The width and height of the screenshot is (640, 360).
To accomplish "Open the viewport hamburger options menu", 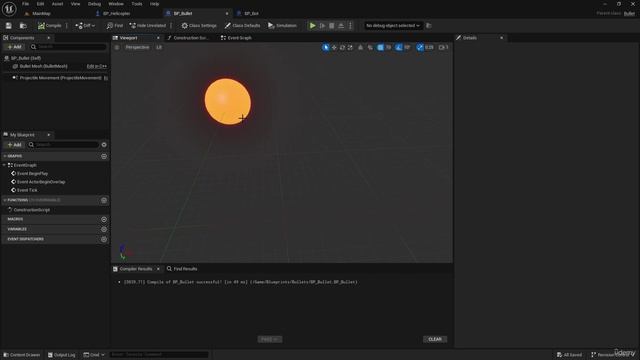I will (117, 48).
